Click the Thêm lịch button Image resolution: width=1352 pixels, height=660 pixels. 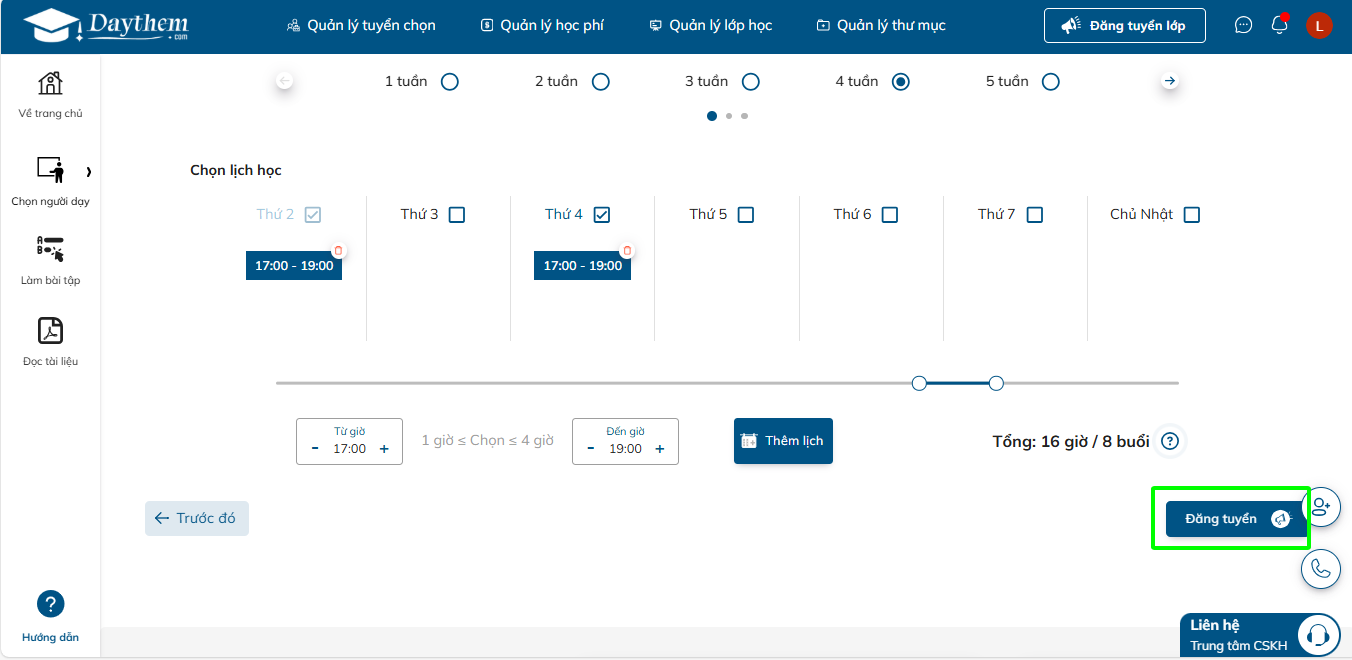[783, 441]
